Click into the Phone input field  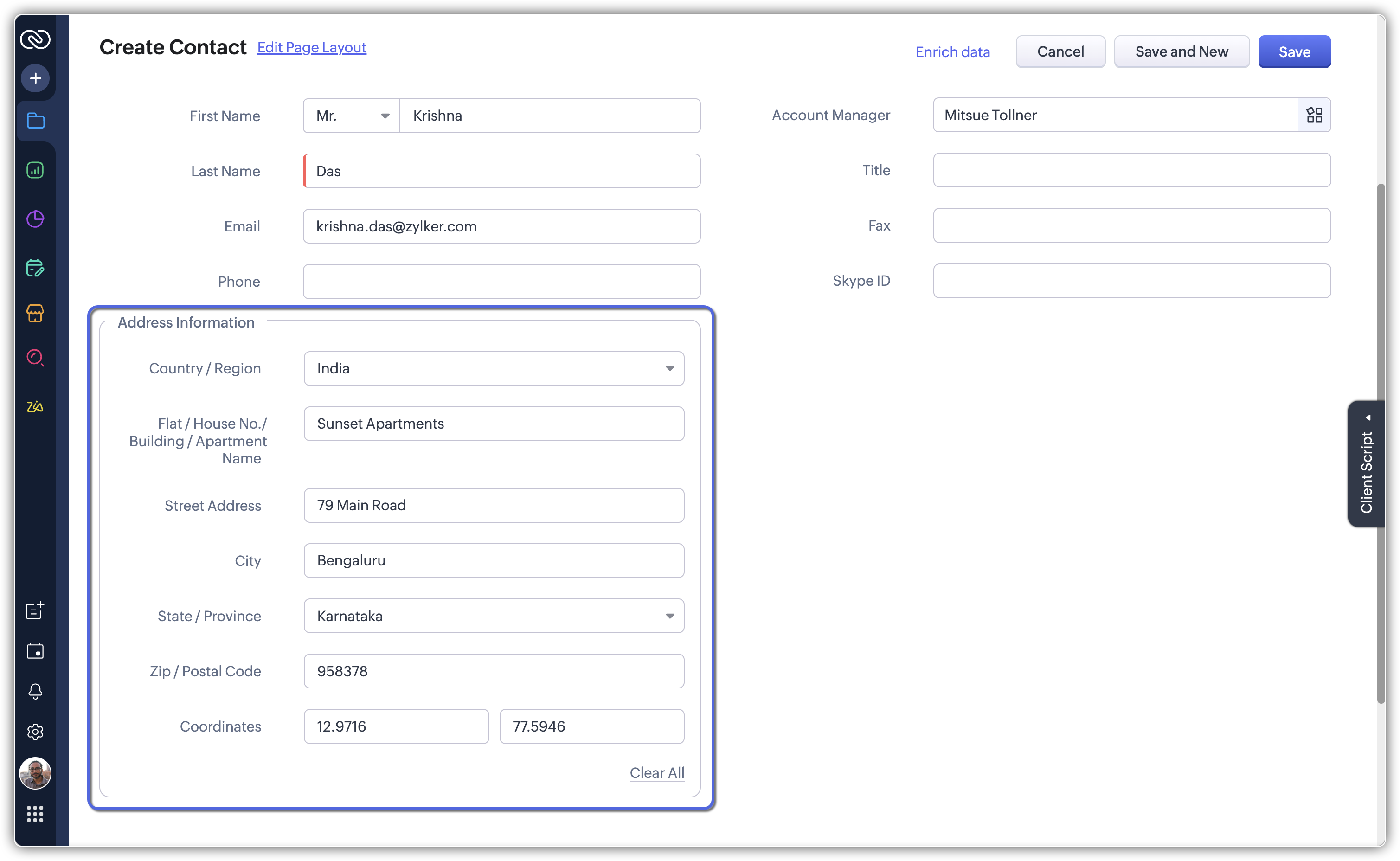point(501,281)
